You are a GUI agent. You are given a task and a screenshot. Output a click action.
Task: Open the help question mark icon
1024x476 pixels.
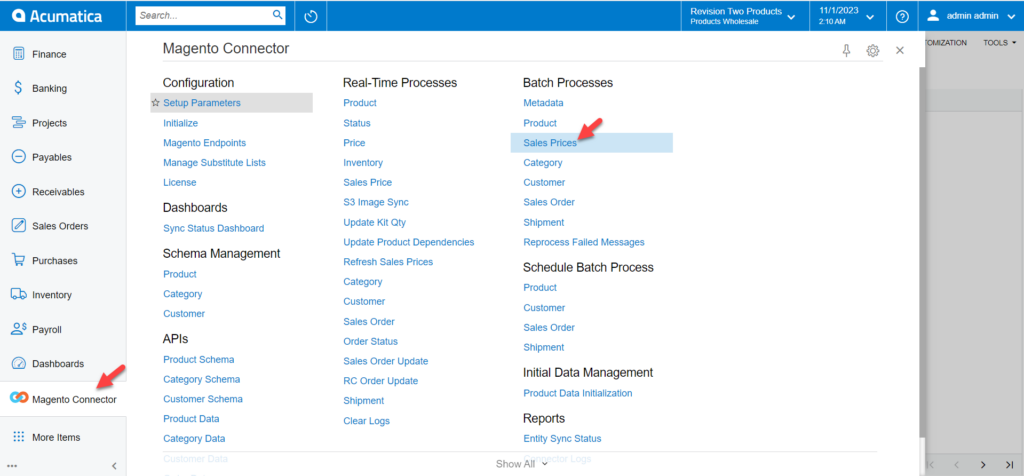tap(902, 16)
